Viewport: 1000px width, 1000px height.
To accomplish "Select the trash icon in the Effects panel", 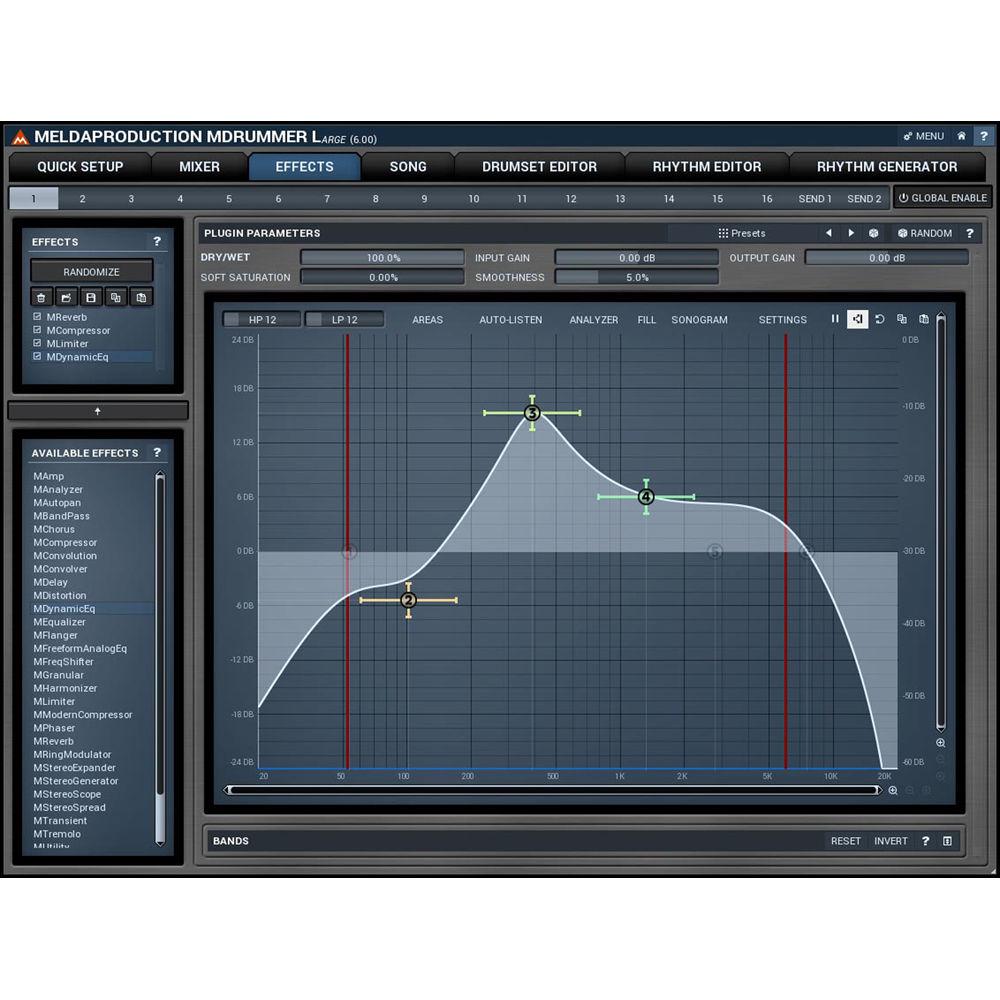I will pos(41,297).
